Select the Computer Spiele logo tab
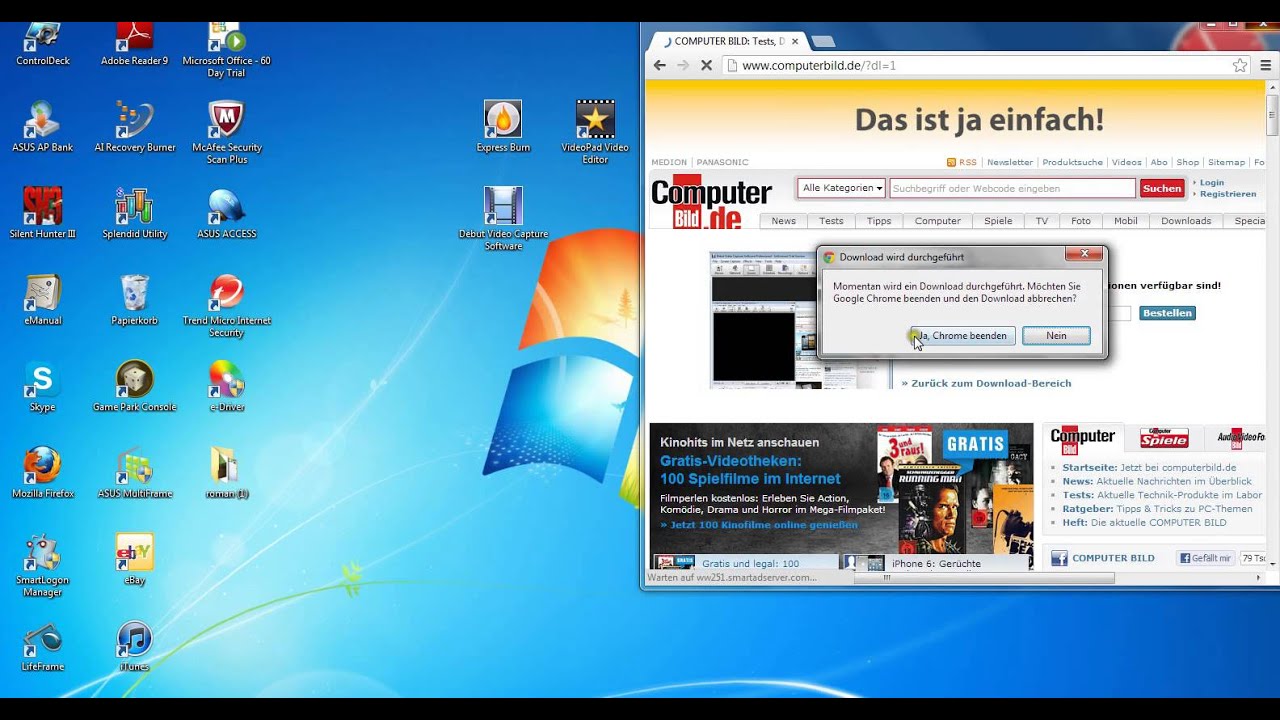The width and height of the screenshot is (1280, 720). [x=1164, y=437]
